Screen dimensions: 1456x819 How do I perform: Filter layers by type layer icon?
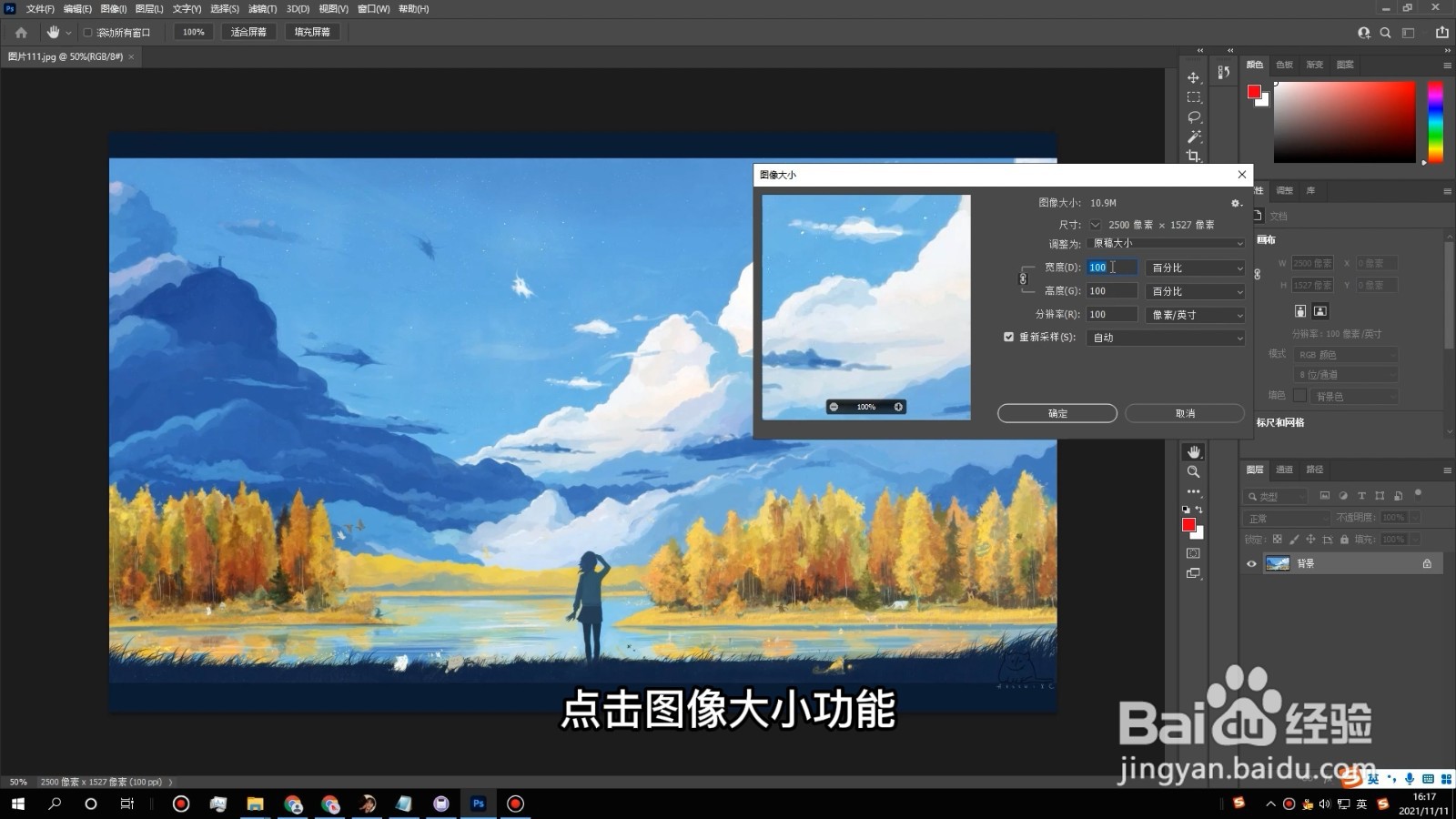point(1361,496)
